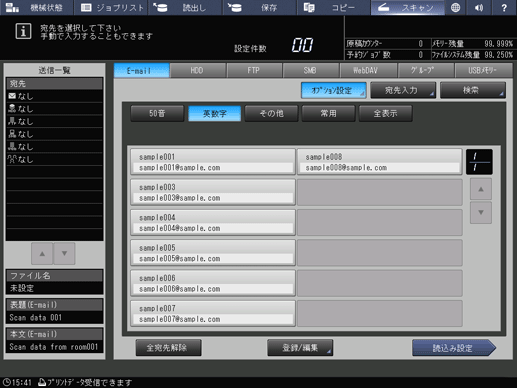The height and width of the screenshot is (388, 517).
Task: Select the スキャン scan mode
Action: 408,7
